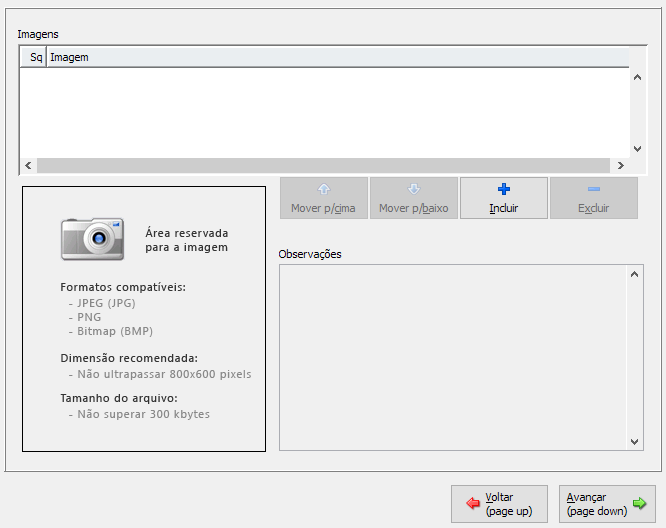Click the camera icon in image area
Screen dimensions: 666x528
tap(93, 239)
